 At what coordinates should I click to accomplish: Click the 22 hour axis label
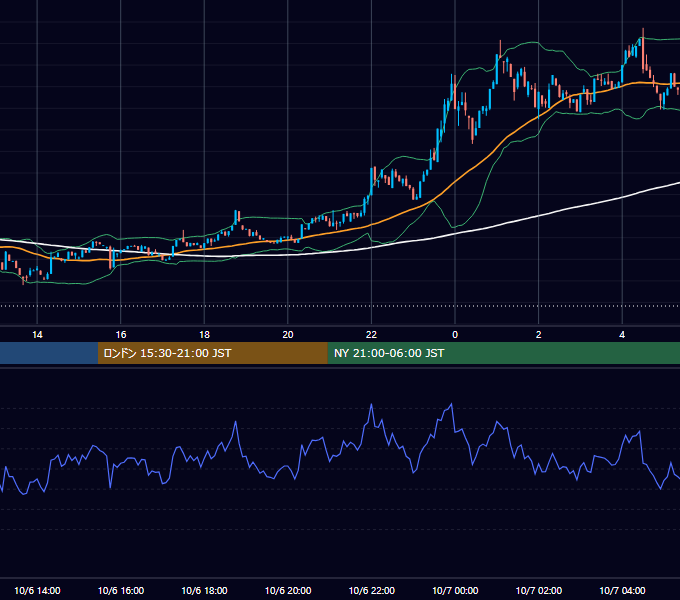tap(371, 335)
